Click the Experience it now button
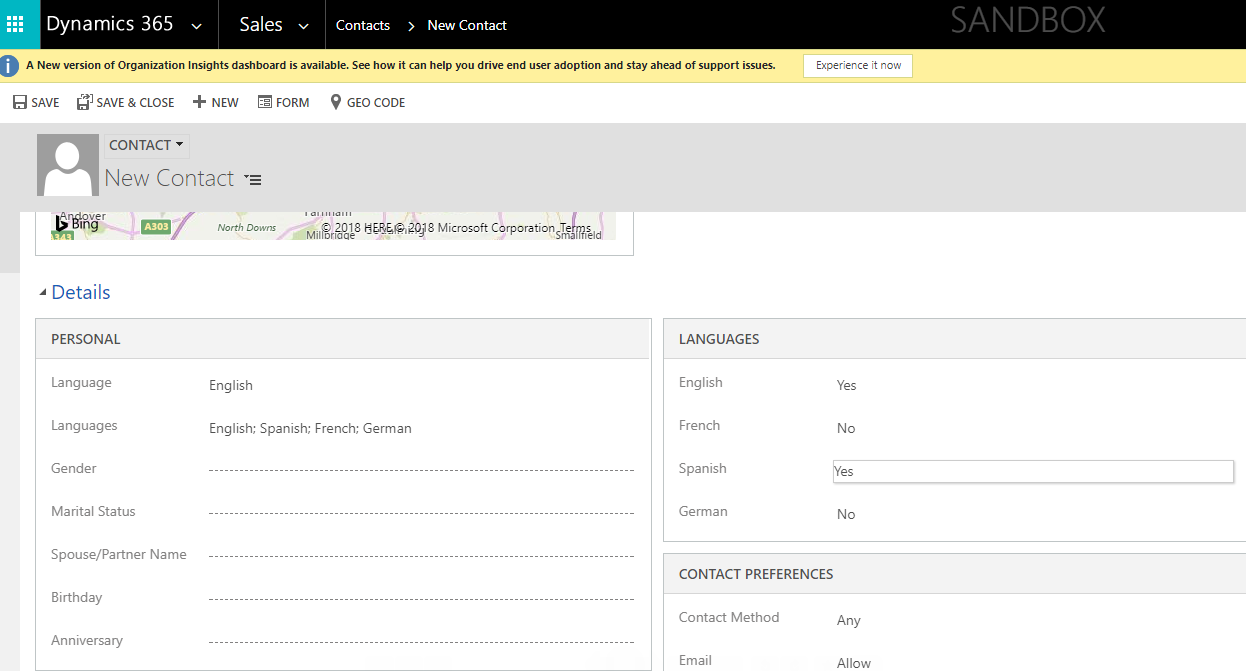This screenshot has height=671, width=1246. tap(857, 65)
